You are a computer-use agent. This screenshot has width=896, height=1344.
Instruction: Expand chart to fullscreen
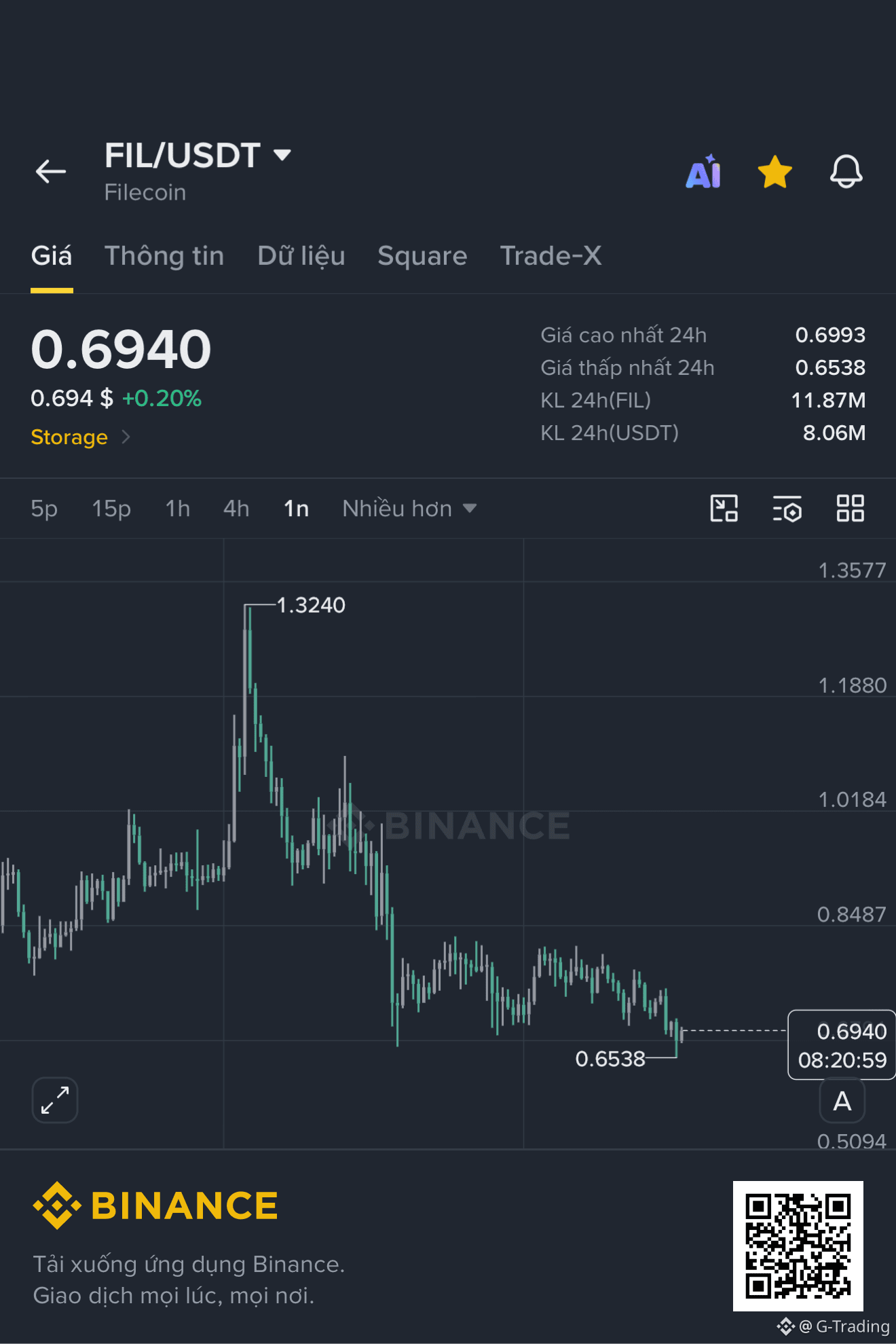(55, 1100)
